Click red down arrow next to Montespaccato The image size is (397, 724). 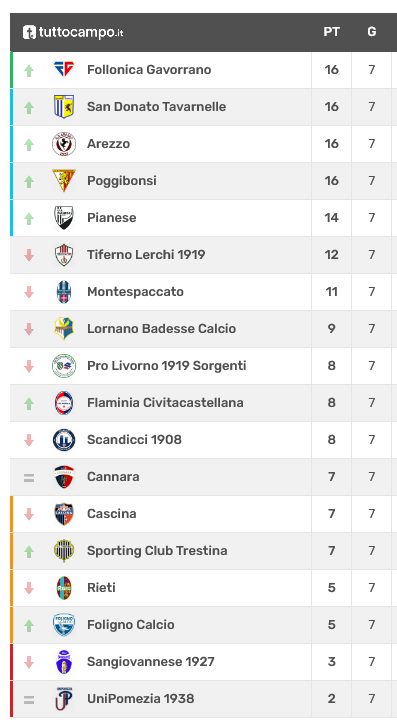[x=29, y=292]
